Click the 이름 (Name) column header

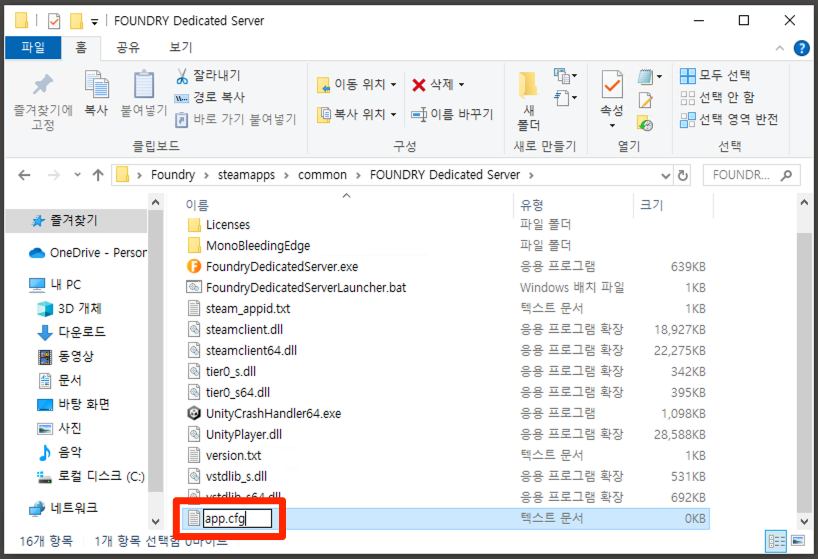pos(197,205)
